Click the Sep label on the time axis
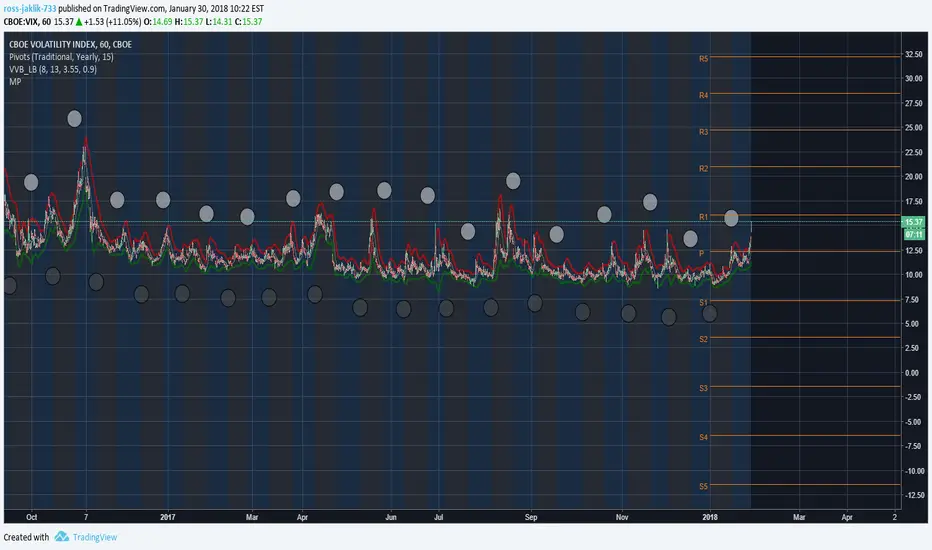 pyautogui.click(x=531, y=517)
